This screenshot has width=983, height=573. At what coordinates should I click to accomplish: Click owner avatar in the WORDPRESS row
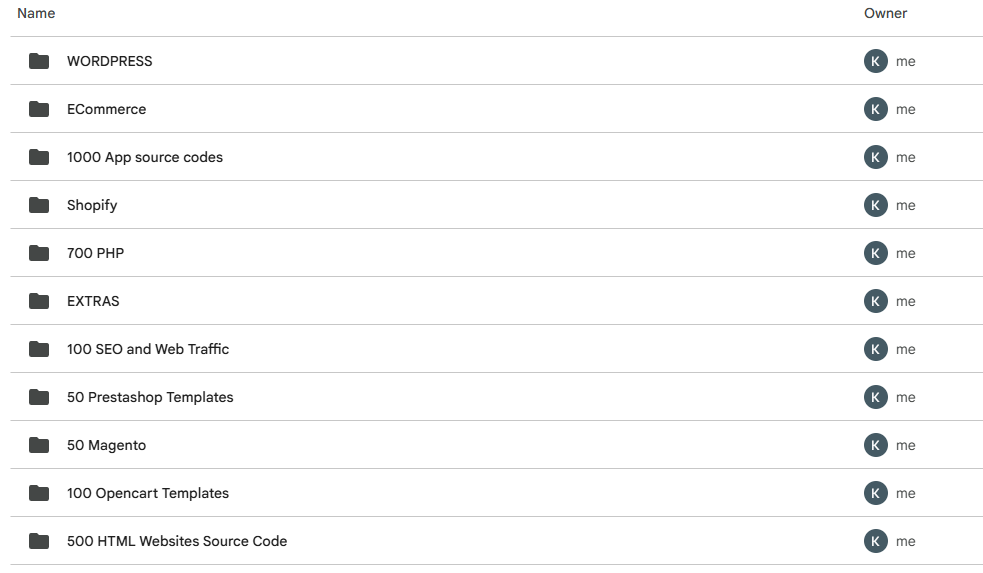[x=875, y=61]
